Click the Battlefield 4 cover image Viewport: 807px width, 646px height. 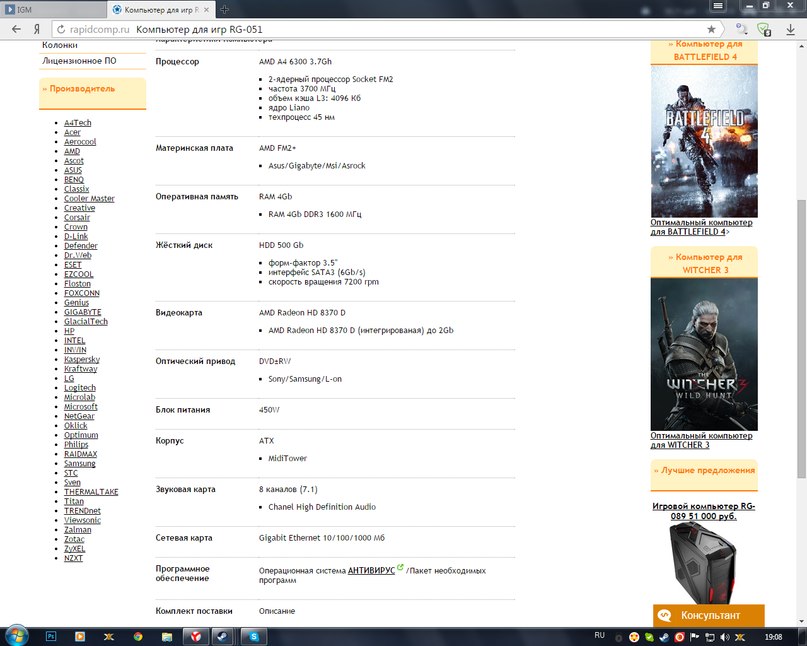704,142
